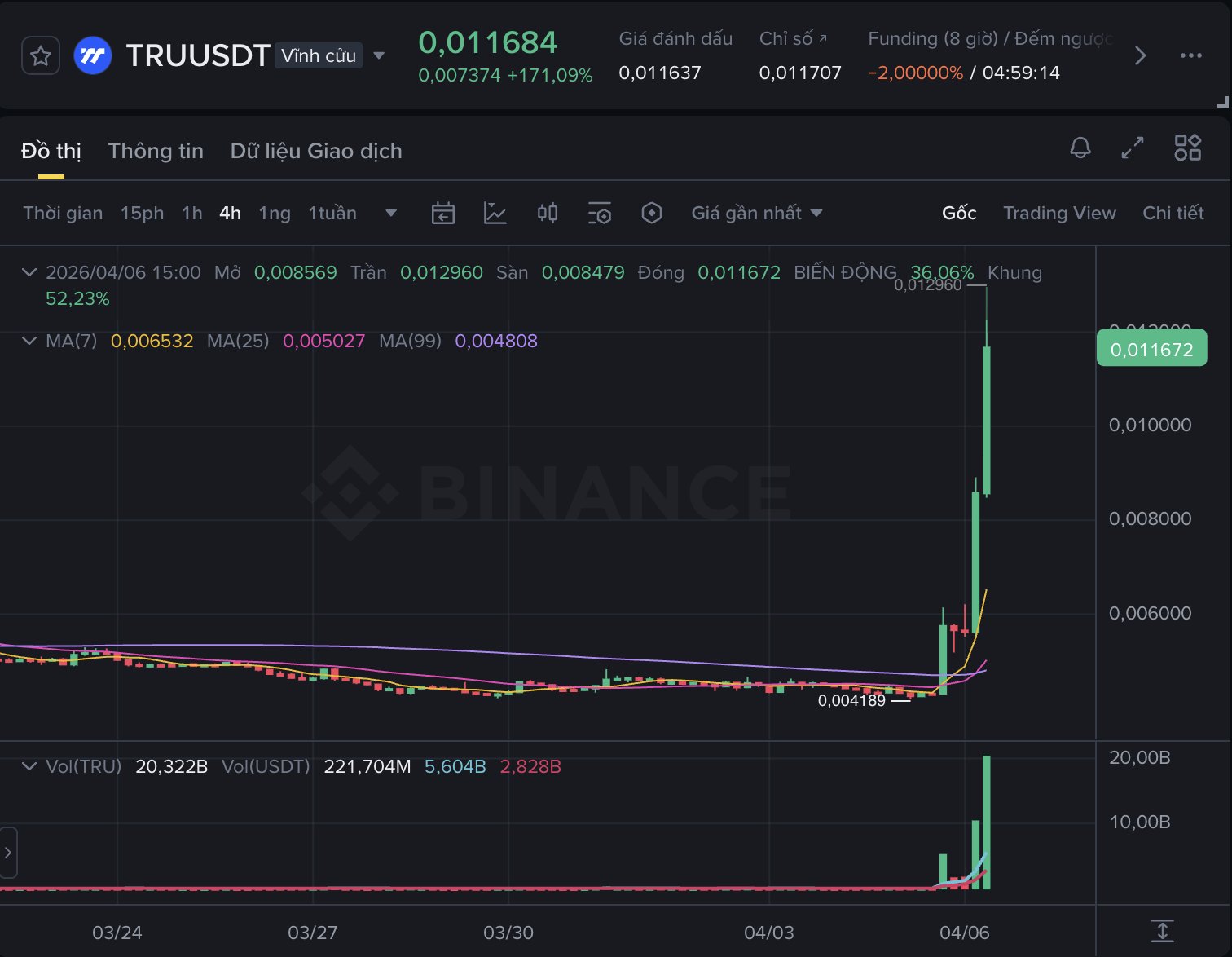Click the last price 0,011684 in header
Viewport: 1232px width, 957px height.
pyautogui.click(x=487, y=42)
